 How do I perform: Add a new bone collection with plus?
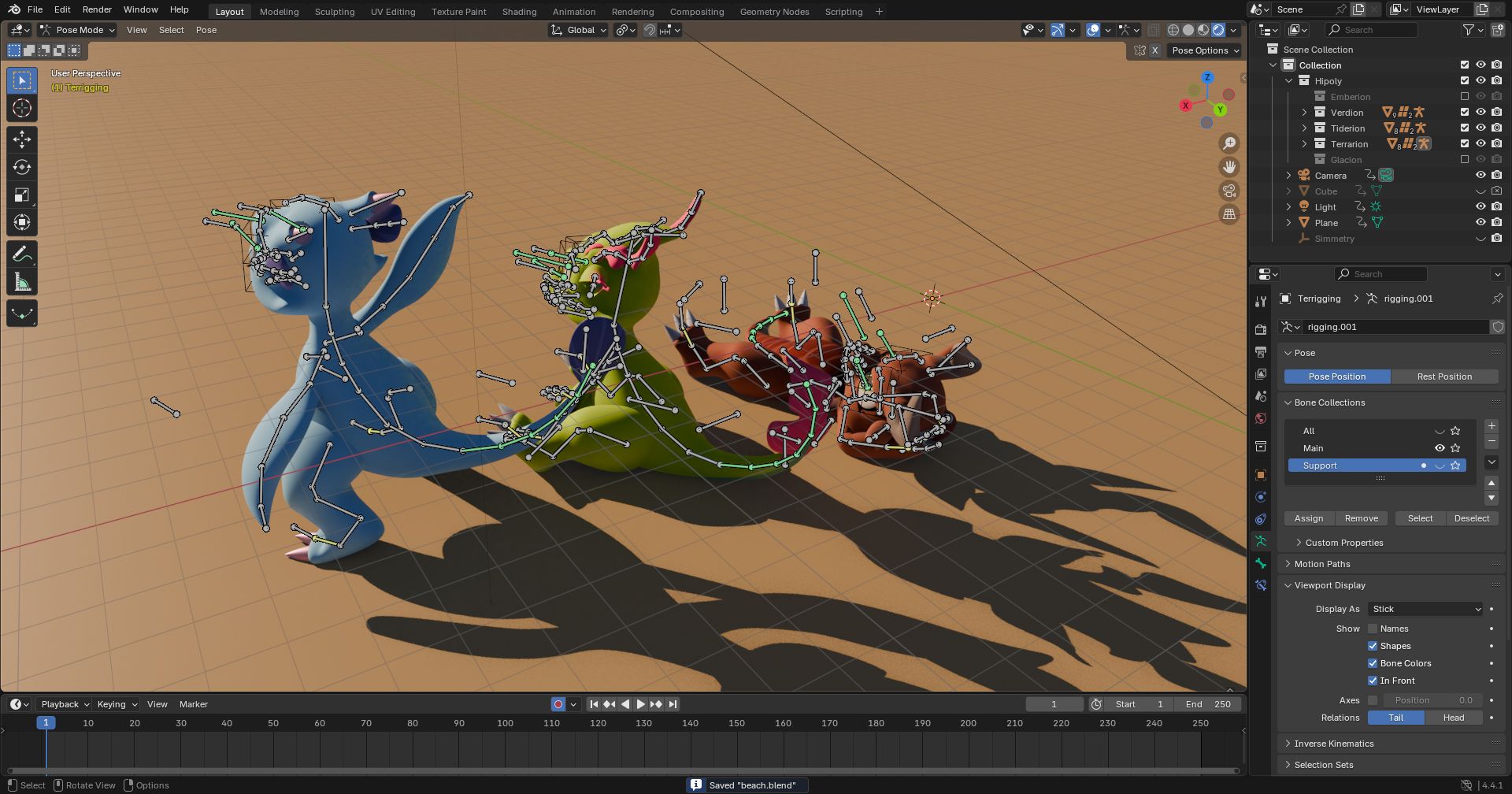coord(1492,426)
